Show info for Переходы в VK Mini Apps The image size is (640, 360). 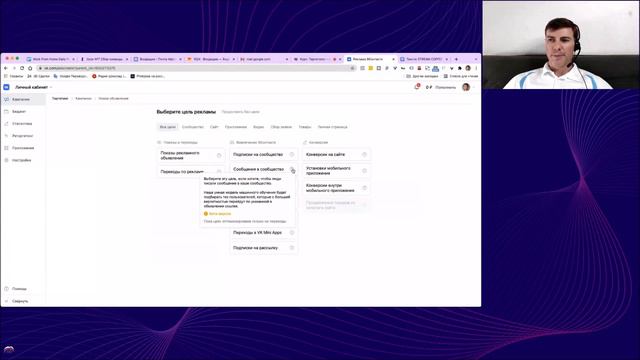coord(292,232)
